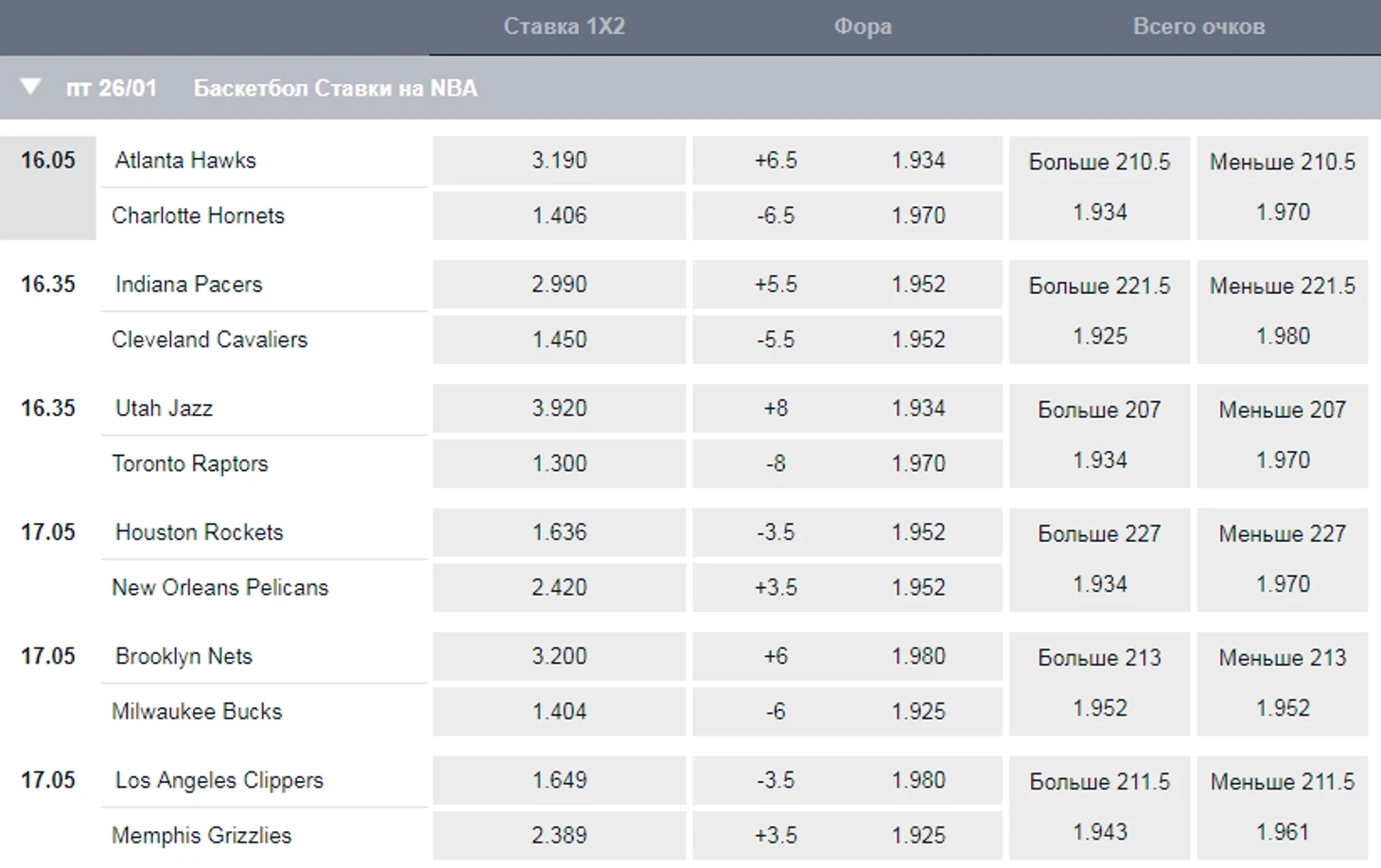Bet on Меньше 213 at 1.952

[1283, 683]
